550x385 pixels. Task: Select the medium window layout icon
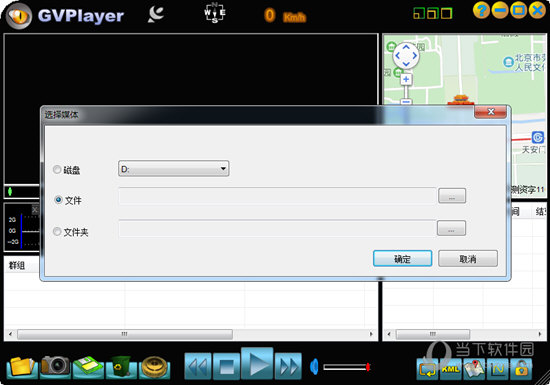(x=432, y=13)
